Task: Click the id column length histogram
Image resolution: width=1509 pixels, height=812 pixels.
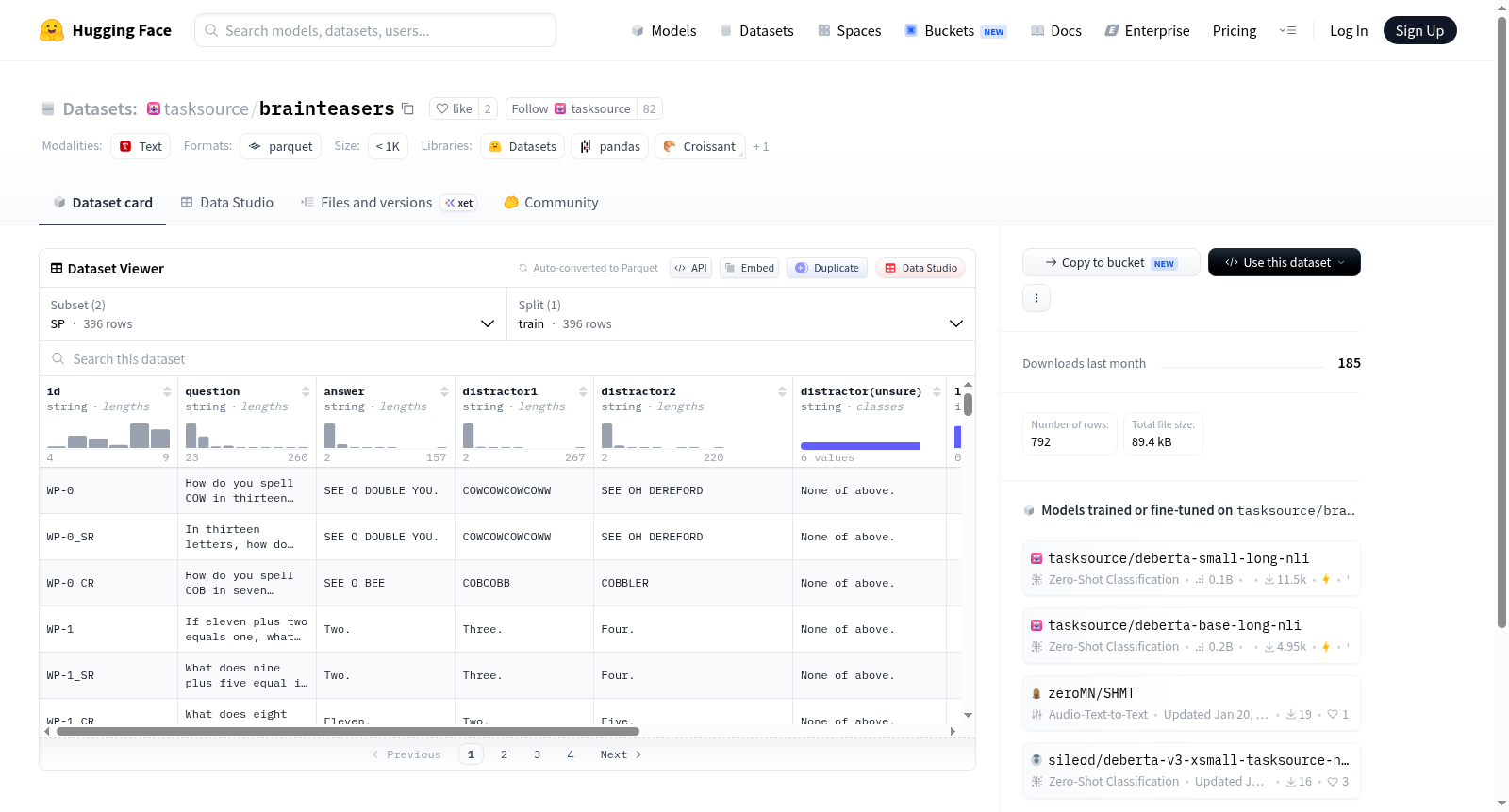Action: (108, 435)
